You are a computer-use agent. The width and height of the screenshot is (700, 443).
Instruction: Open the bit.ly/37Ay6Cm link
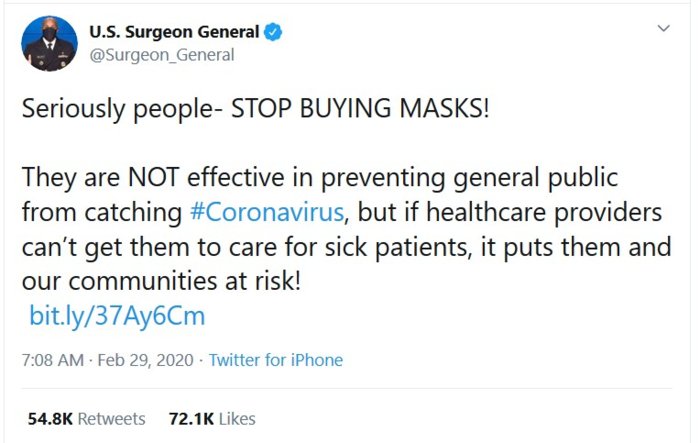pos(117,316)
